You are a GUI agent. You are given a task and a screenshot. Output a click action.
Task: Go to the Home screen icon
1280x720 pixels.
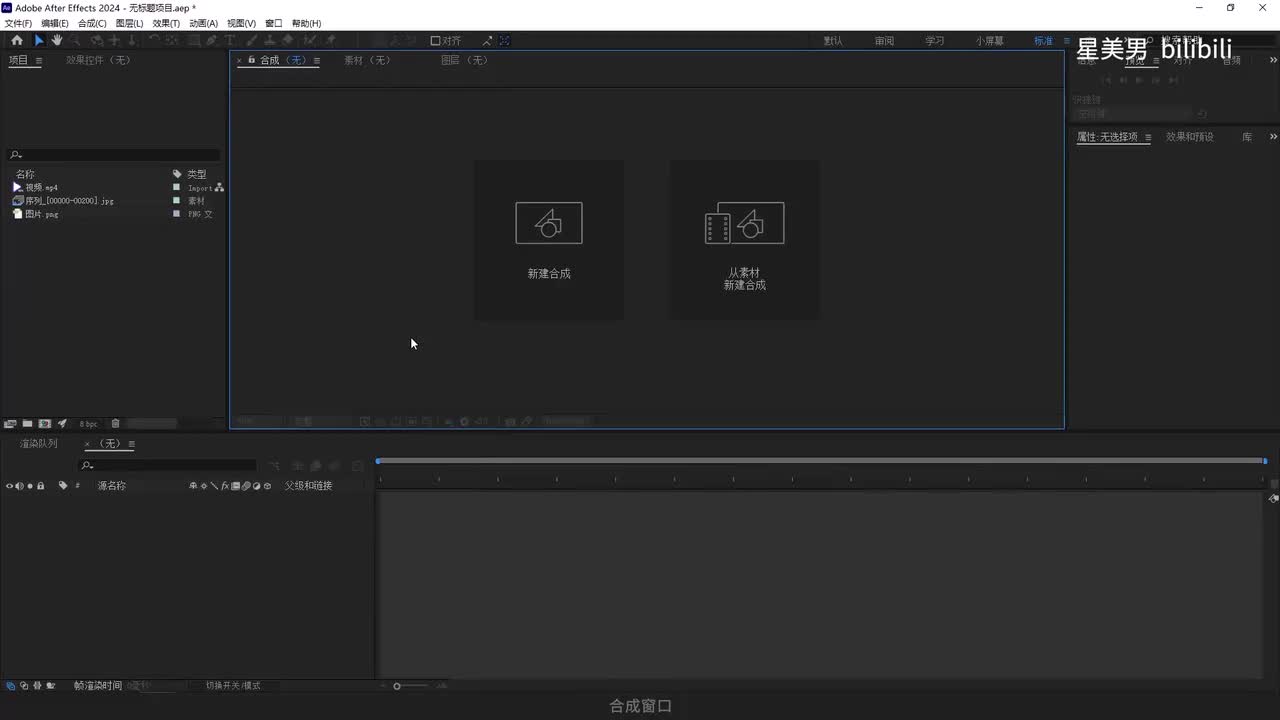tap(17, 40)
